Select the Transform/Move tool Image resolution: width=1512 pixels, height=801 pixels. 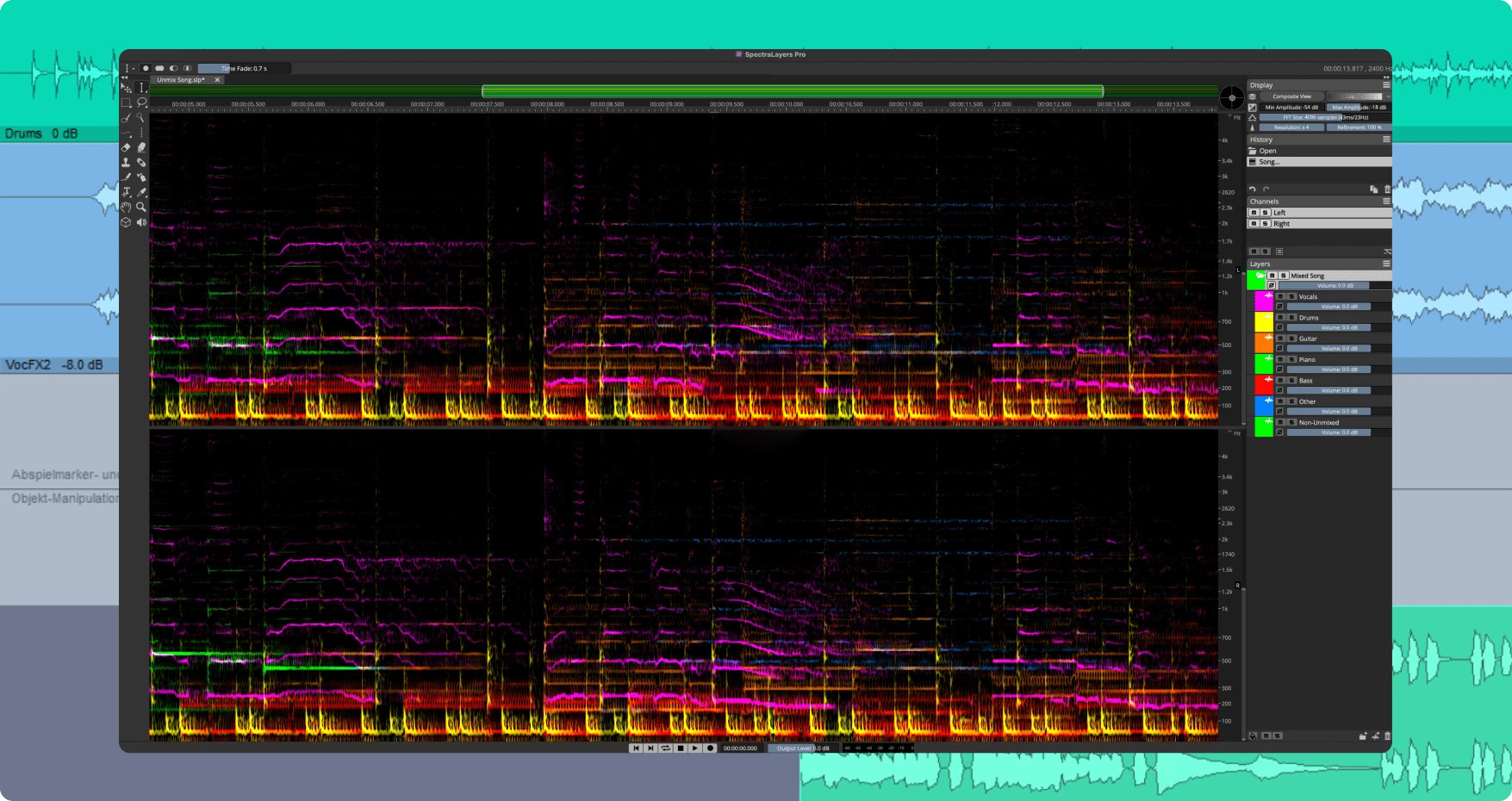click(126, 87)
